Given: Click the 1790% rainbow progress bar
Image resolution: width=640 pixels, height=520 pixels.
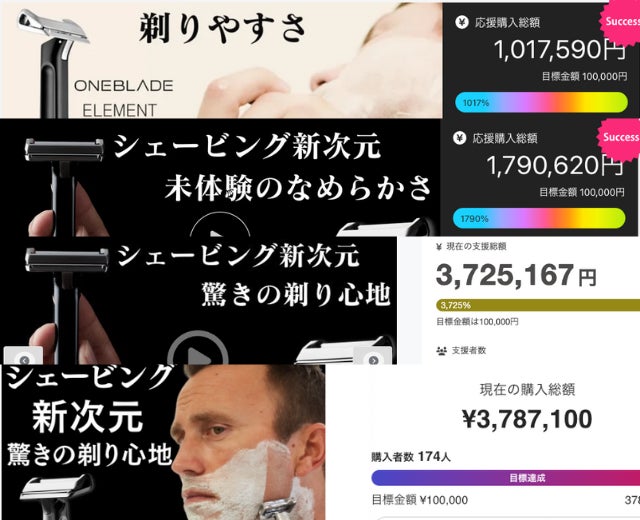Looking at the screenshot, I should (539, 218).
